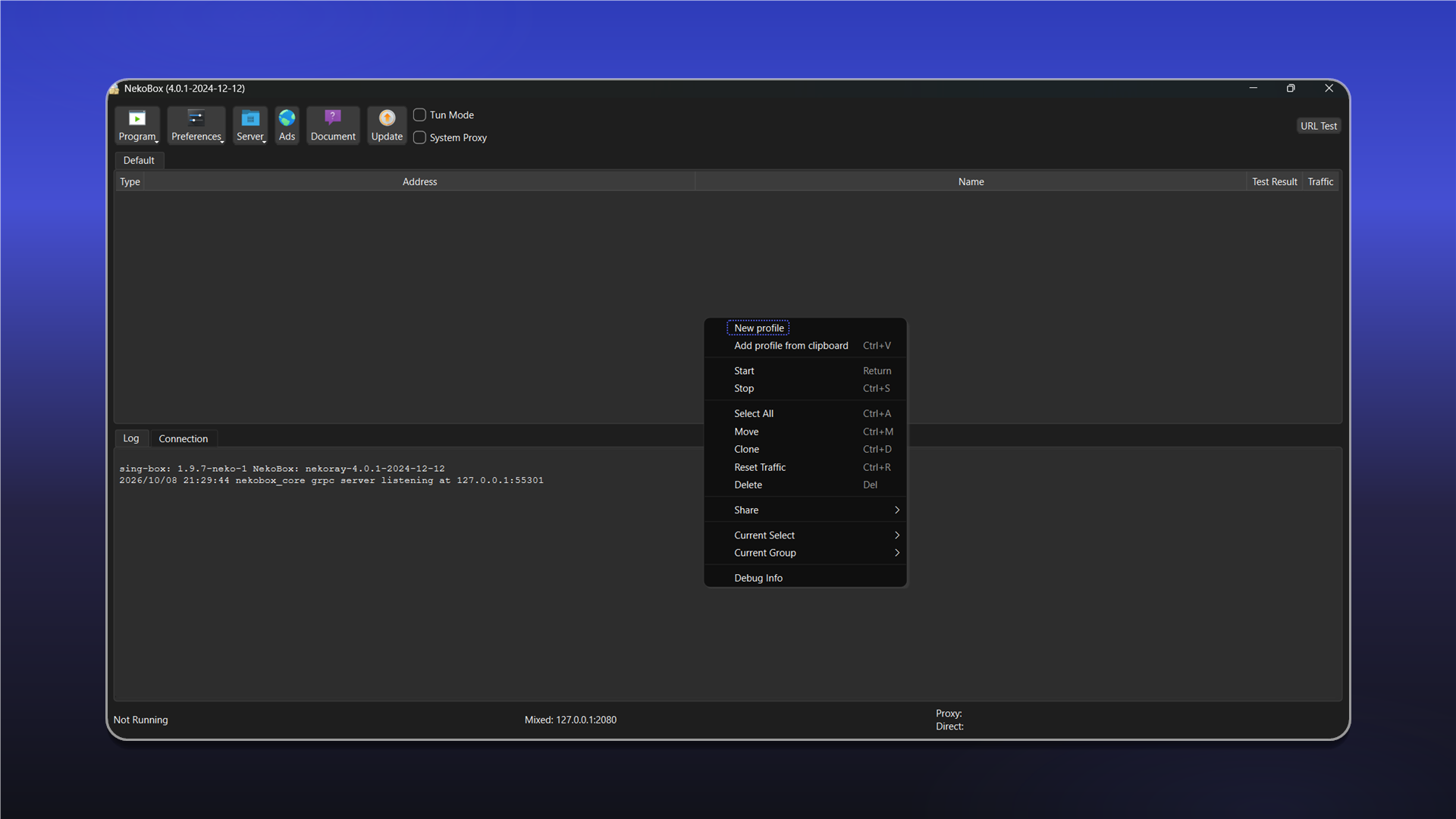Viewport: 1456px width, 819px height.
Task: Restore down the NekoBox window
Action: click(x=1291, y=89)
